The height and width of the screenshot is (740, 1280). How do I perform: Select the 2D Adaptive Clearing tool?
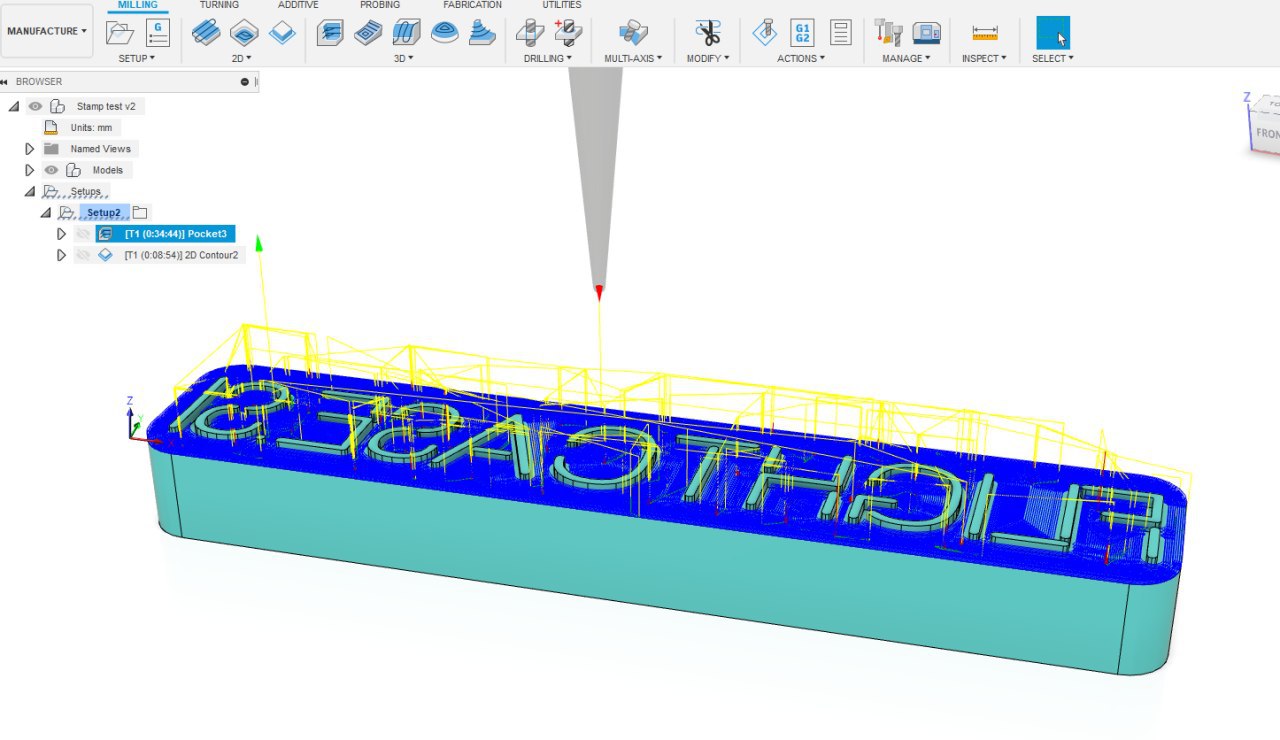point(206,33)
